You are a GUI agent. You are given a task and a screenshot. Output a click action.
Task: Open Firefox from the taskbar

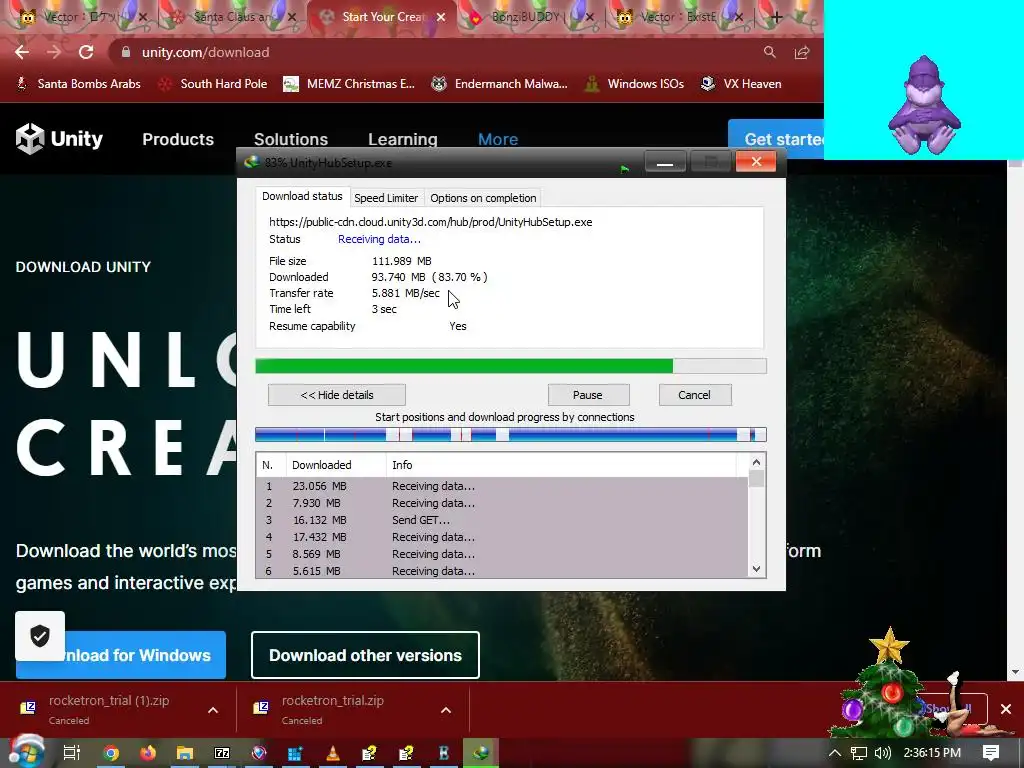click(148, 753)
